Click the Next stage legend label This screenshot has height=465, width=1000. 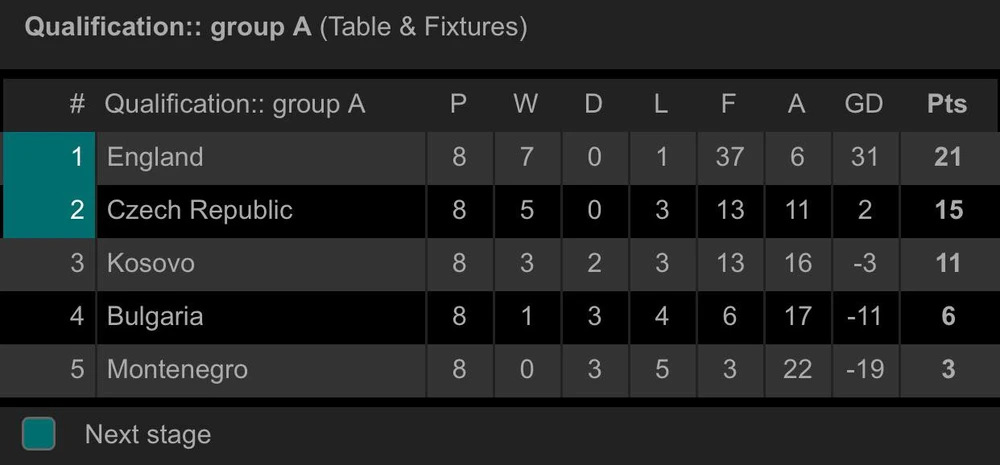148,435
